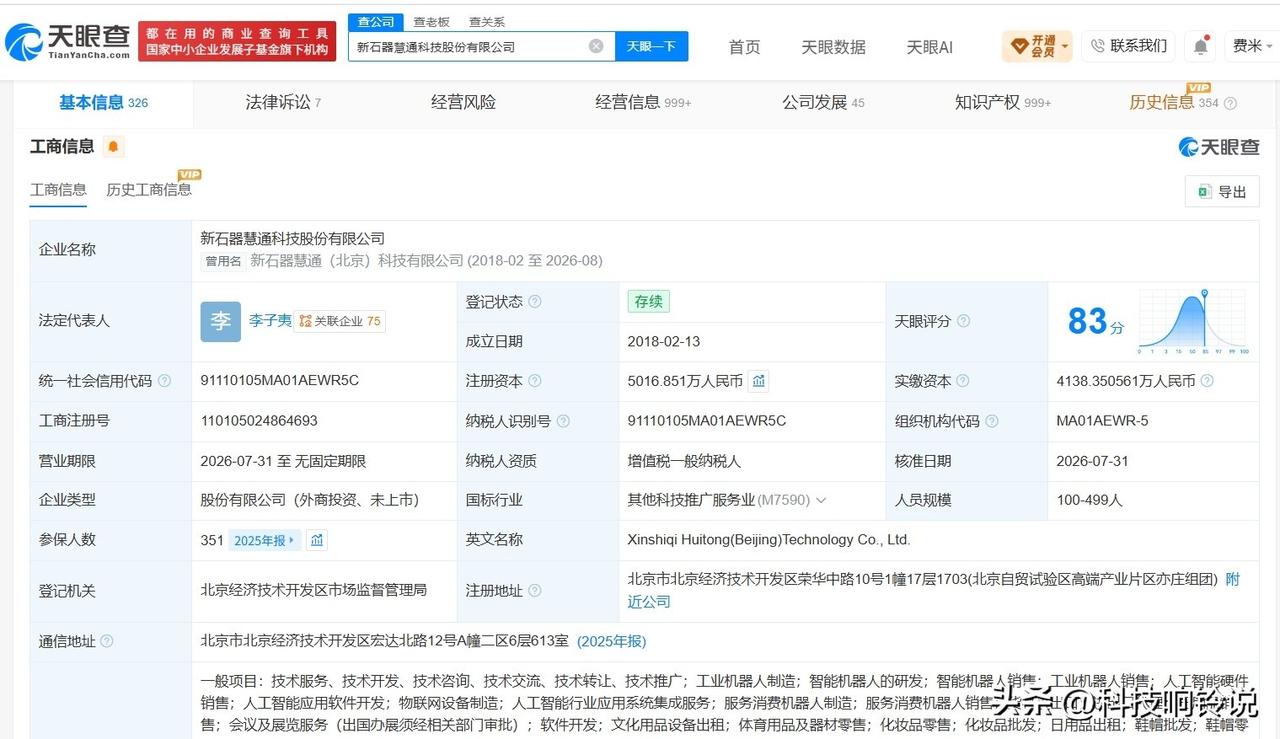Open the 历史信息 VIP tab
The height and width of the screenshot is (739, 1280).
[x=1174, y=103]
